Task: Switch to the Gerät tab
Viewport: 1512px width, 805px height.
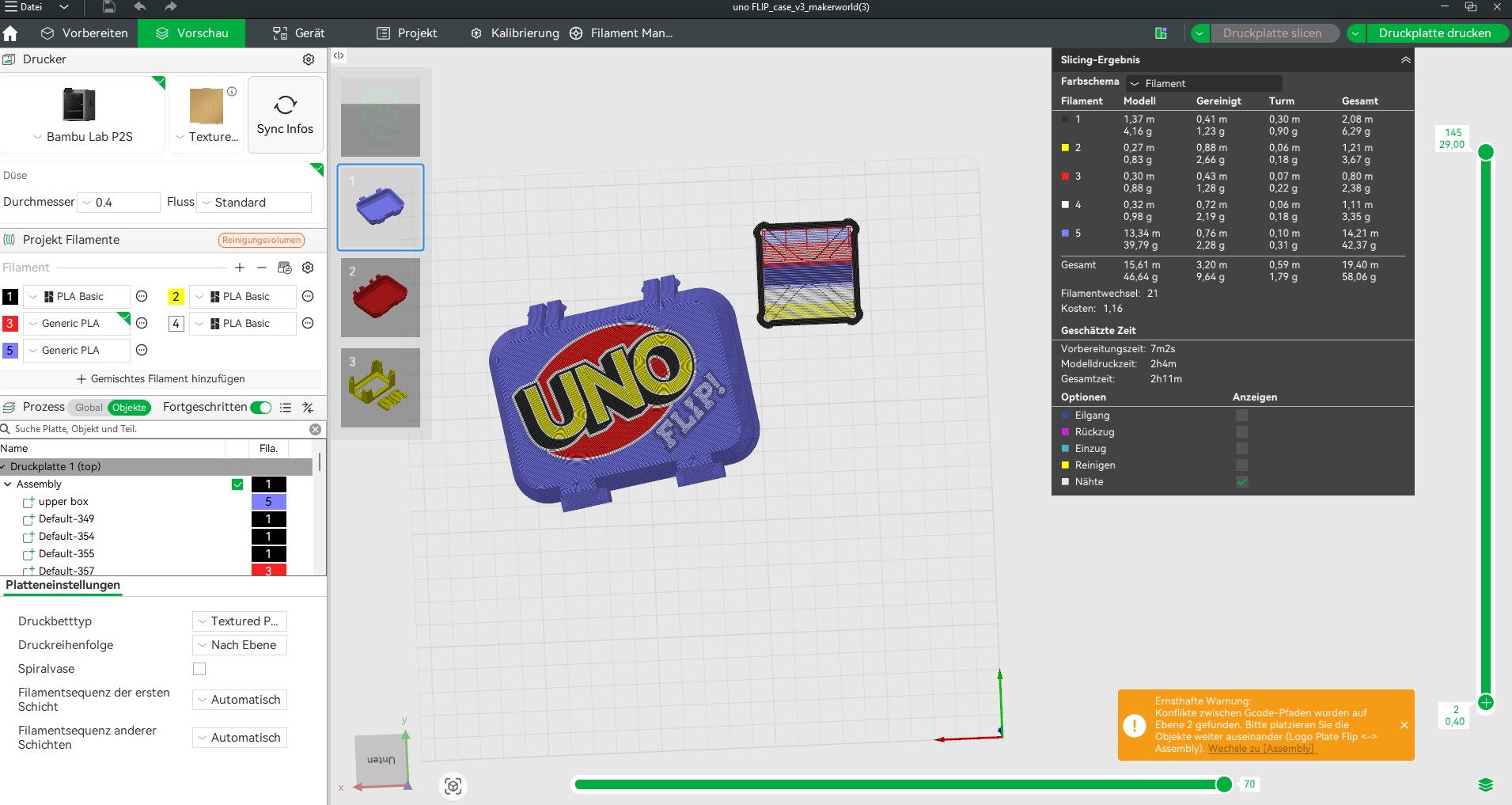Action: pyautogui.click(x=299, y=33)
